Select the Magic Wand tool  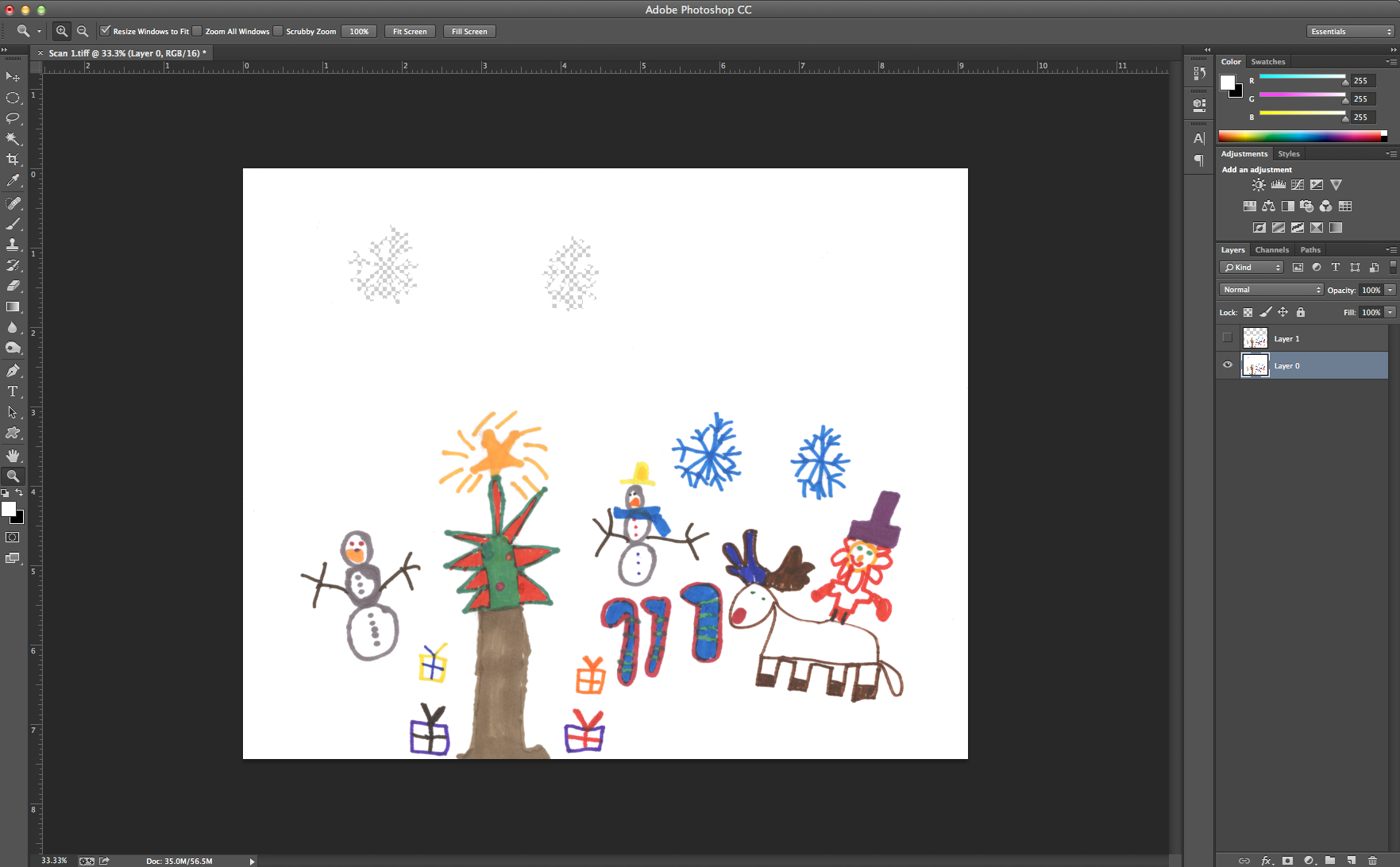[x=13, y=139]
